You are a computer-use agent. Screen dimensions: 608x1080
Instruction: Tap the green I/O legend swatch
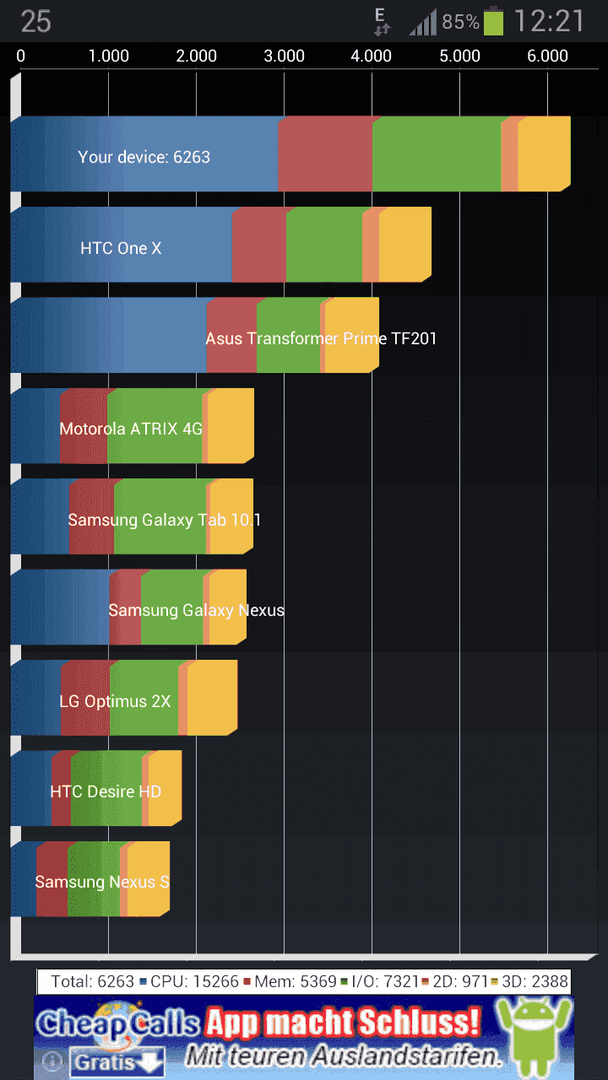pyautogui.click(x=343, y=982)
